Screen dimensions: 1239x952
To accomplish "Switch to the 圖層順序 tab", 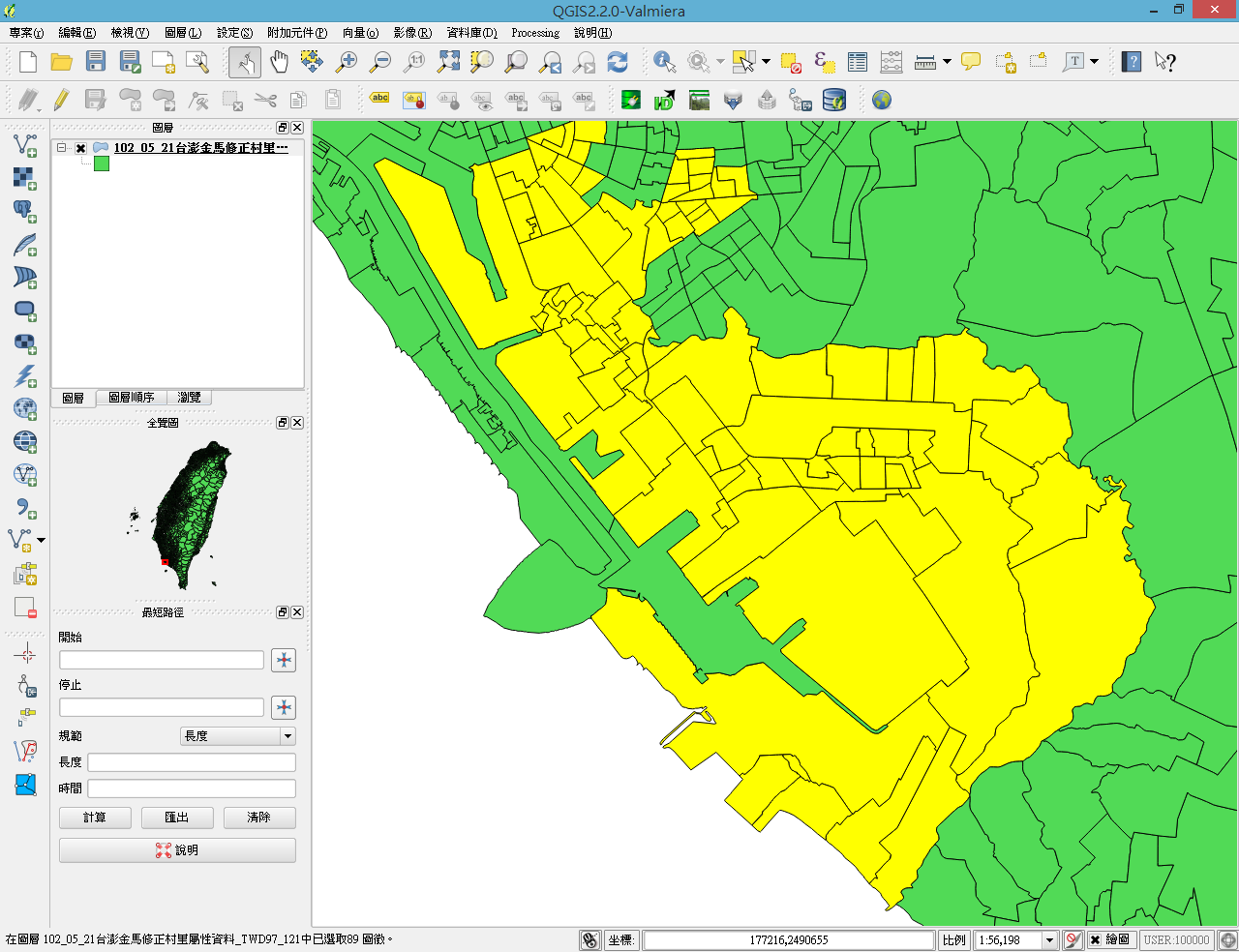I will [x=131, y=398].
